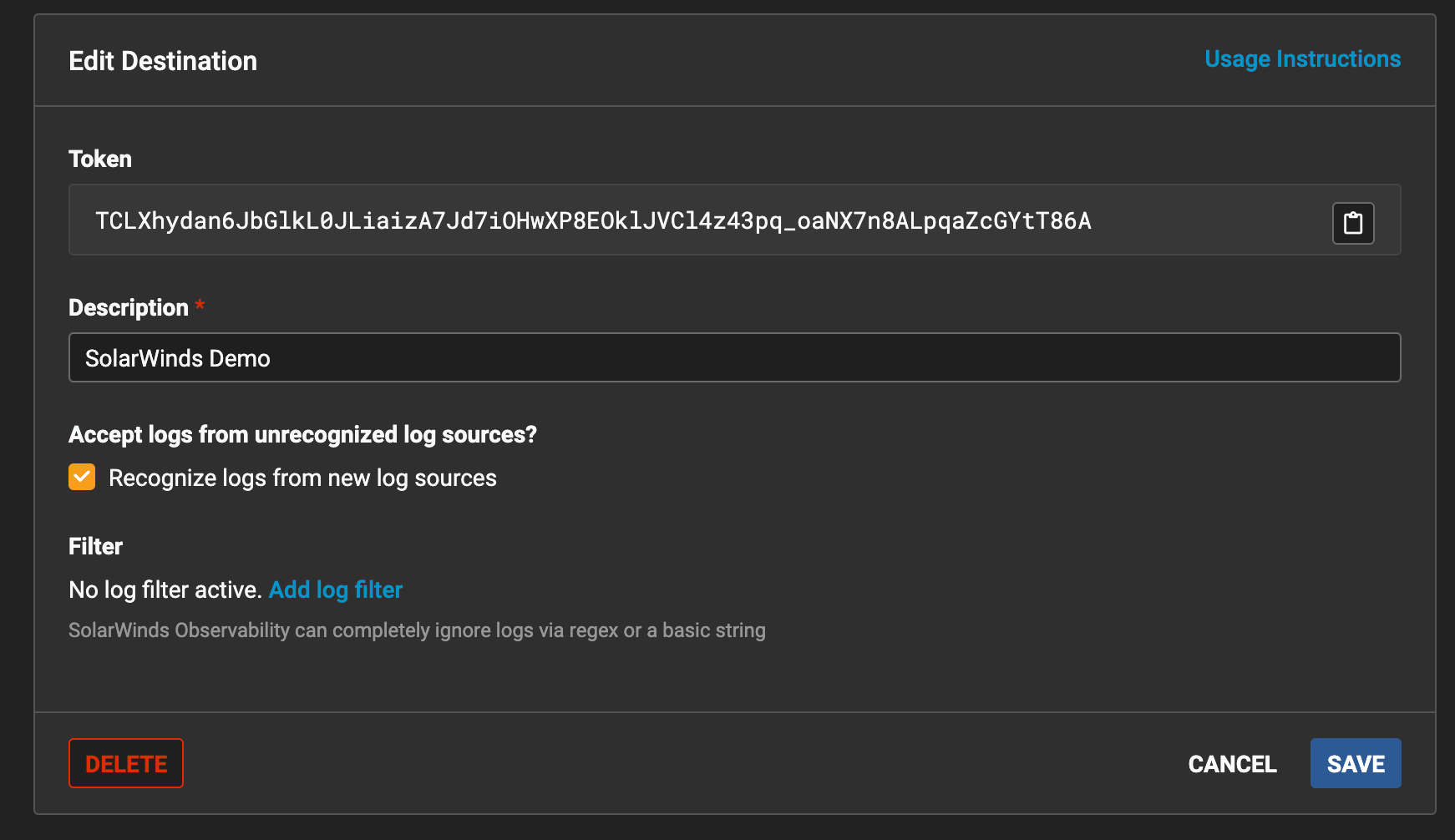Click the Description field label
1455x840 pixels.
[x=129, y=308]
